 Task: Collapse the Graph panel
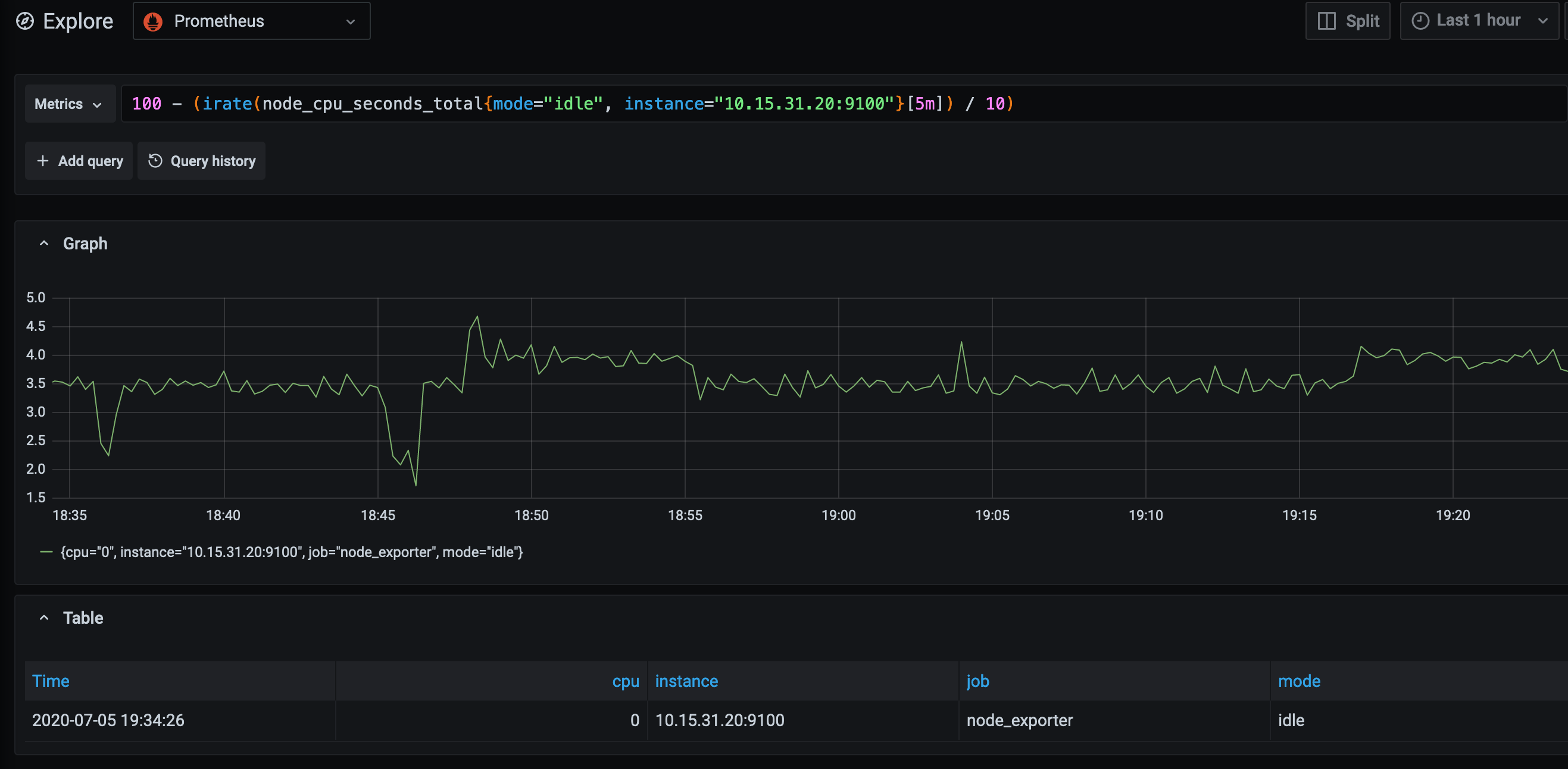coord(43,243)
